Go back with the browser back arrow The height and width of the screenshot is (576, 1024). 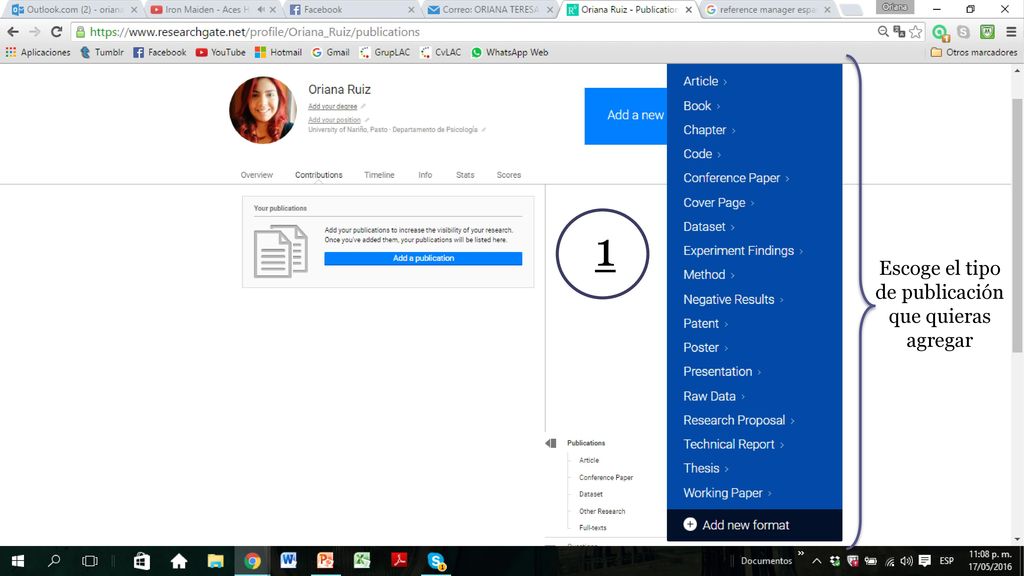click(x=13, y=32)
